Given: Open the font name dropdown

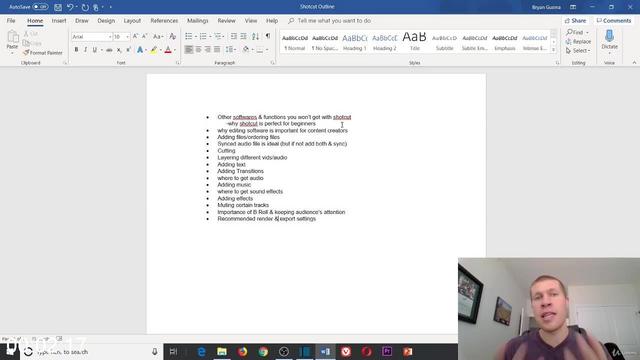Looking at the screenshot, I should point(110,37).
